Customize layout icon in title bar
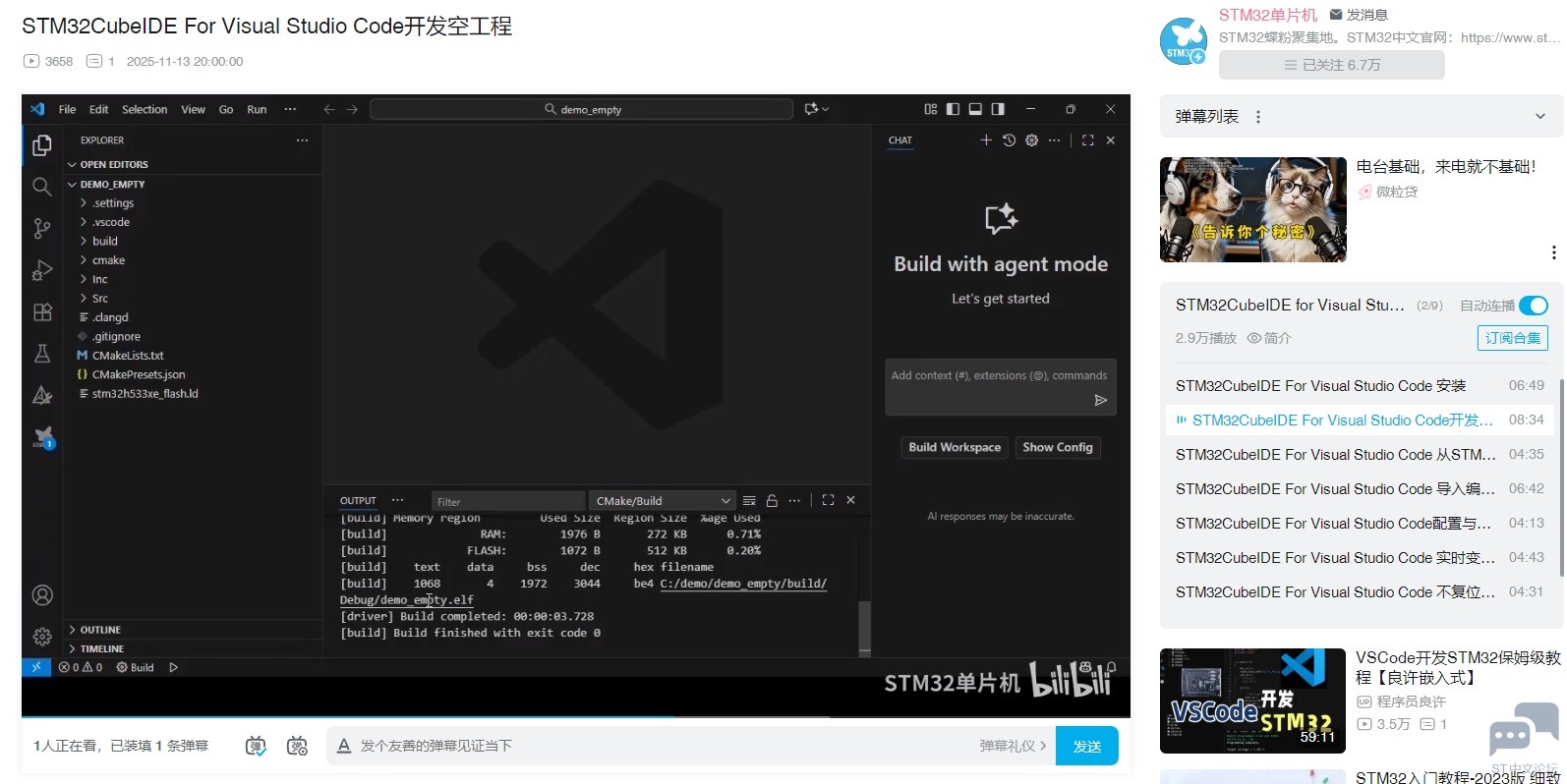Image resolution: width=1567 pixels, height=784 pixels. (931, 109)
